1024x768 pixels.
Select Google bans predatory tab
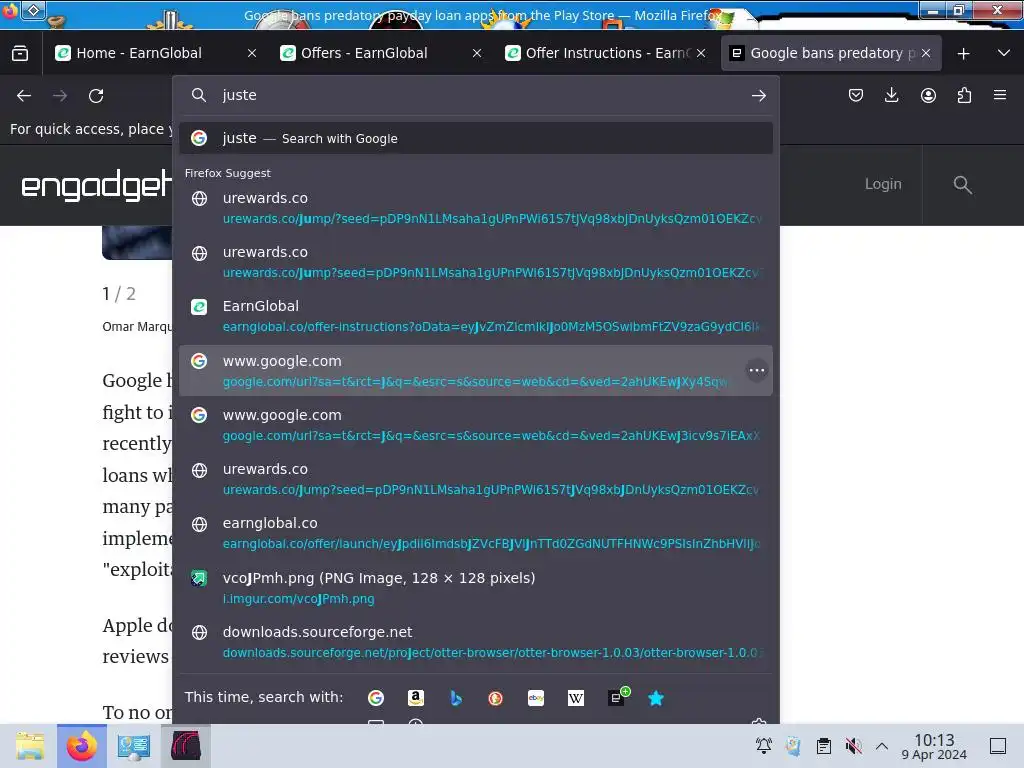(x=831, y=54)
